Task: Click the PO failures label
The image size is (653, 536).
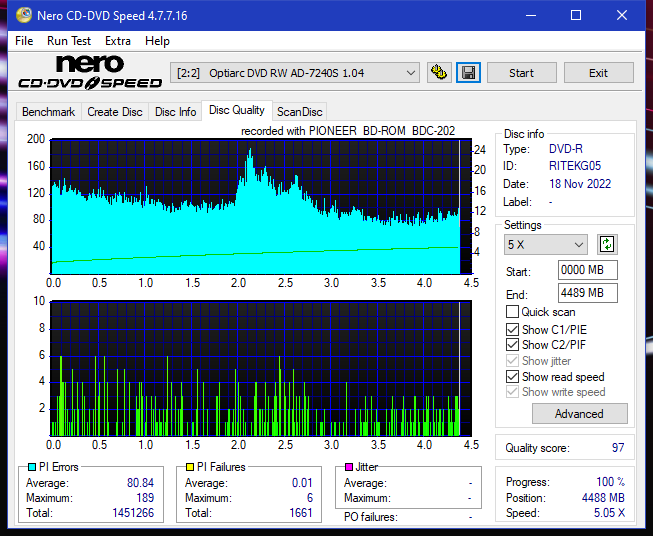Action: pyautogui.click(x=371, y=517)
